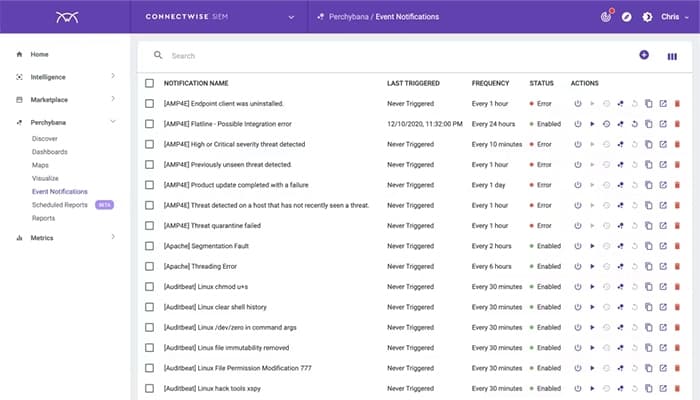
Task: Open Perchybana icon for Linux file immutability removed
Action: [621, 348]
